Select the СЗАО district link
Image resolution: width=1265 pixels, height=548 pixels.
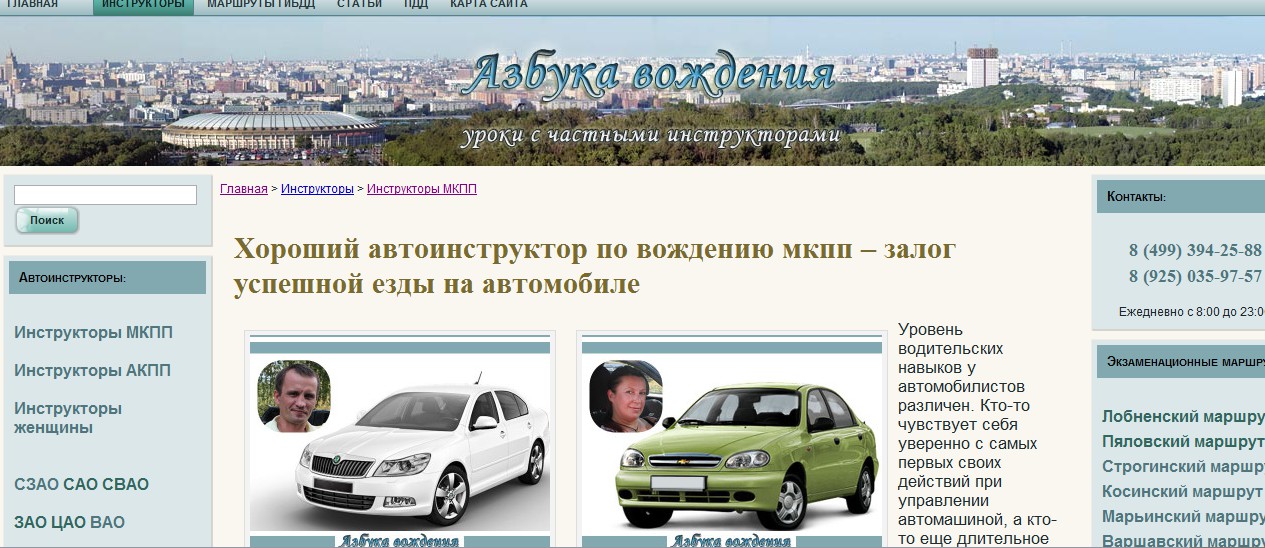tap(36, 485)
